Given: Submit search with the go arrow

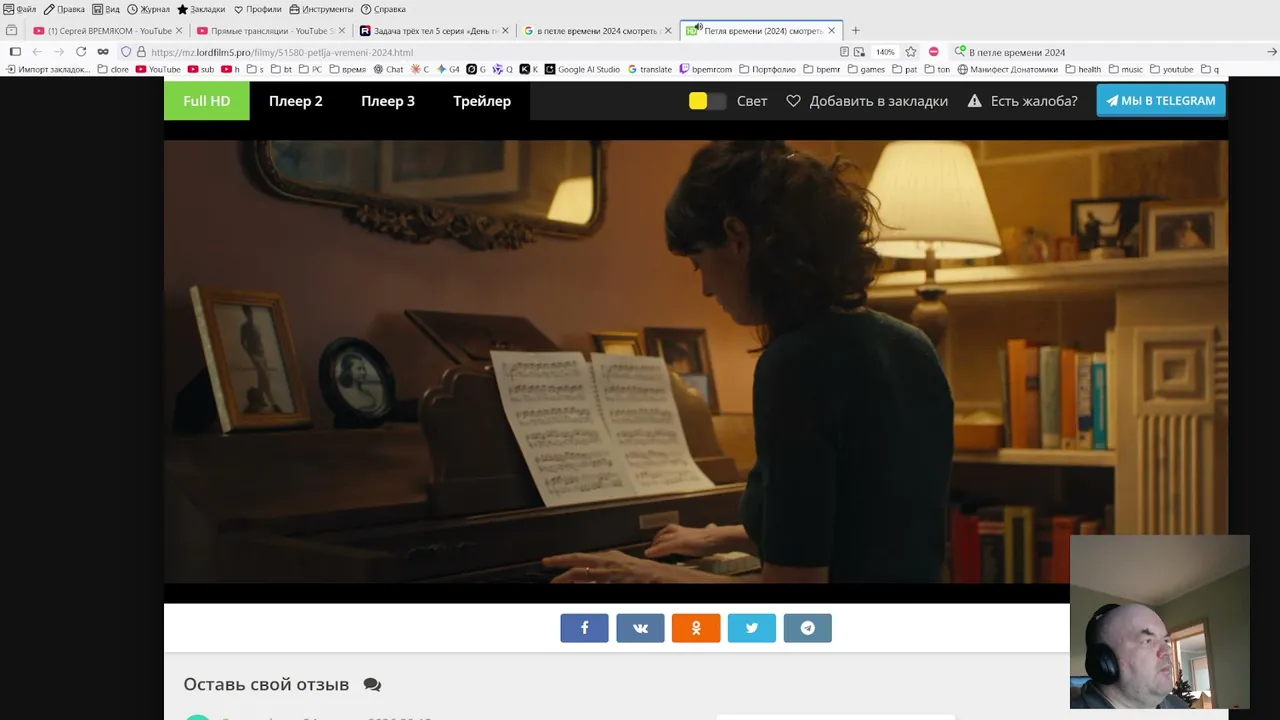Looking at the screenshot, I should [1272, 52].
